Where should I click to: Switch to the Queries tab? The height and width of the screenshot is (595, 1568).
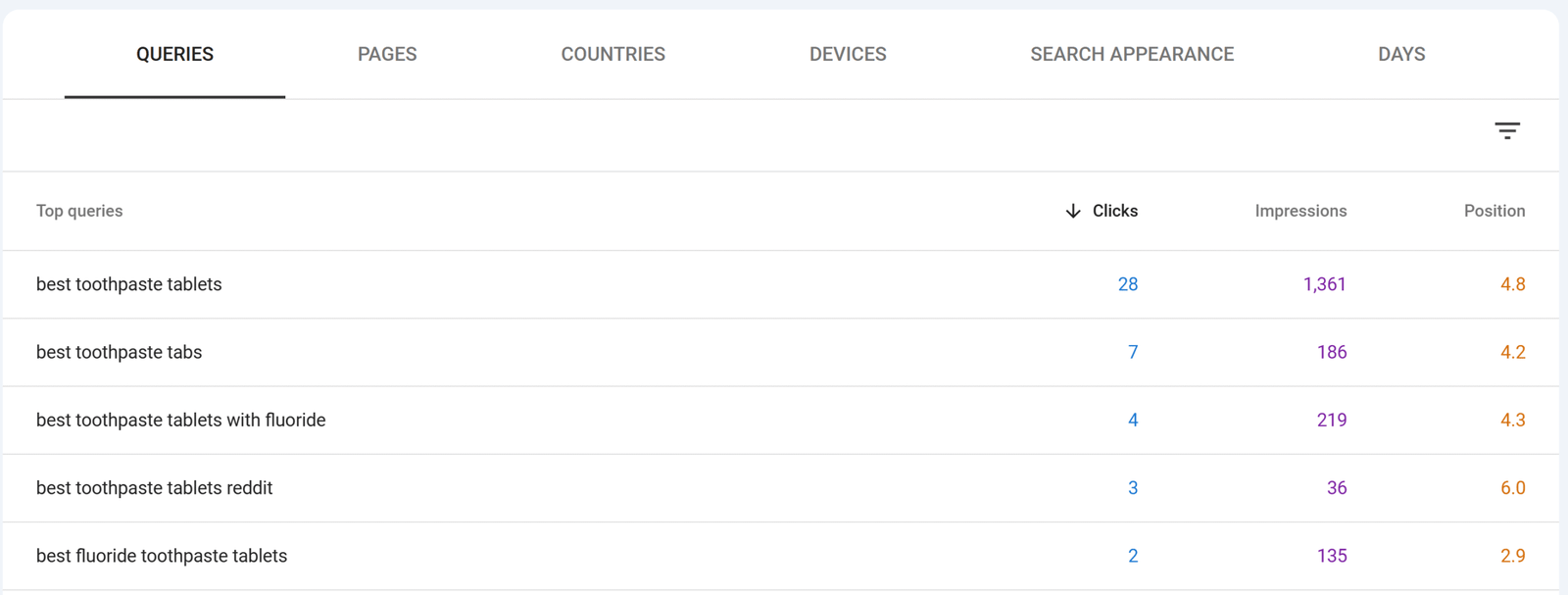pos(174,55)
